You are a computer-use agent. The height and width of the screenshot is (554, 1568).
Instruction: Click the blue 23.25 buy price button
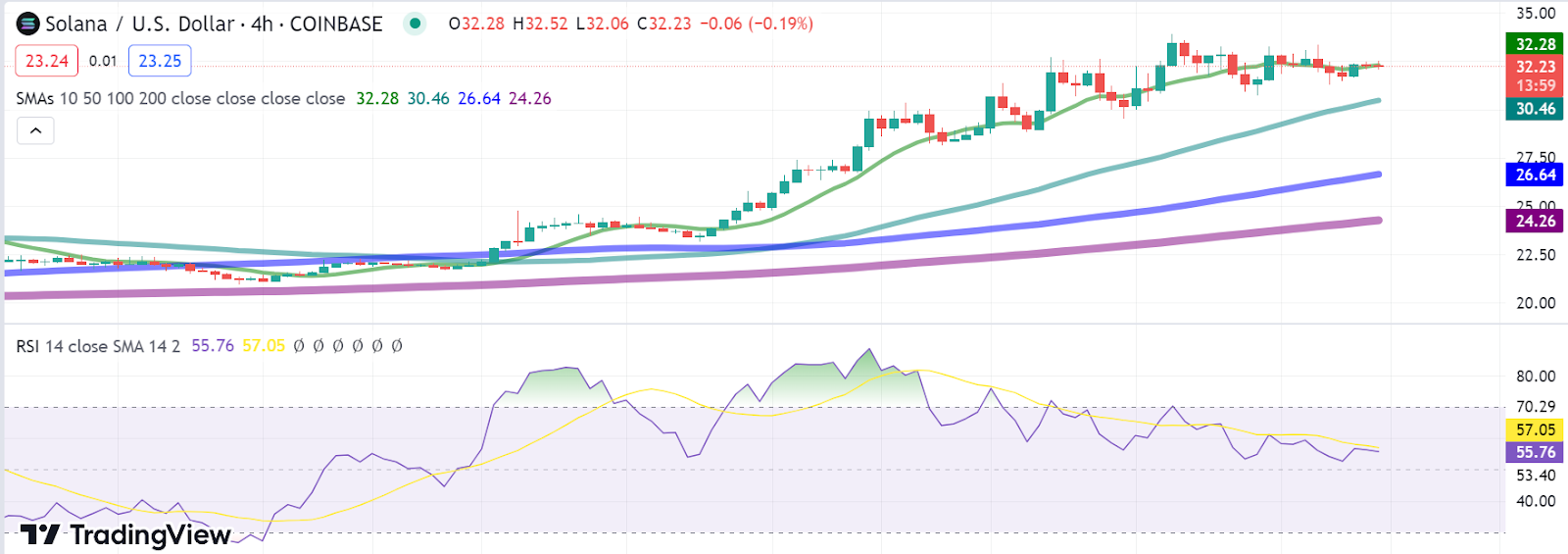tap(160, 61)
